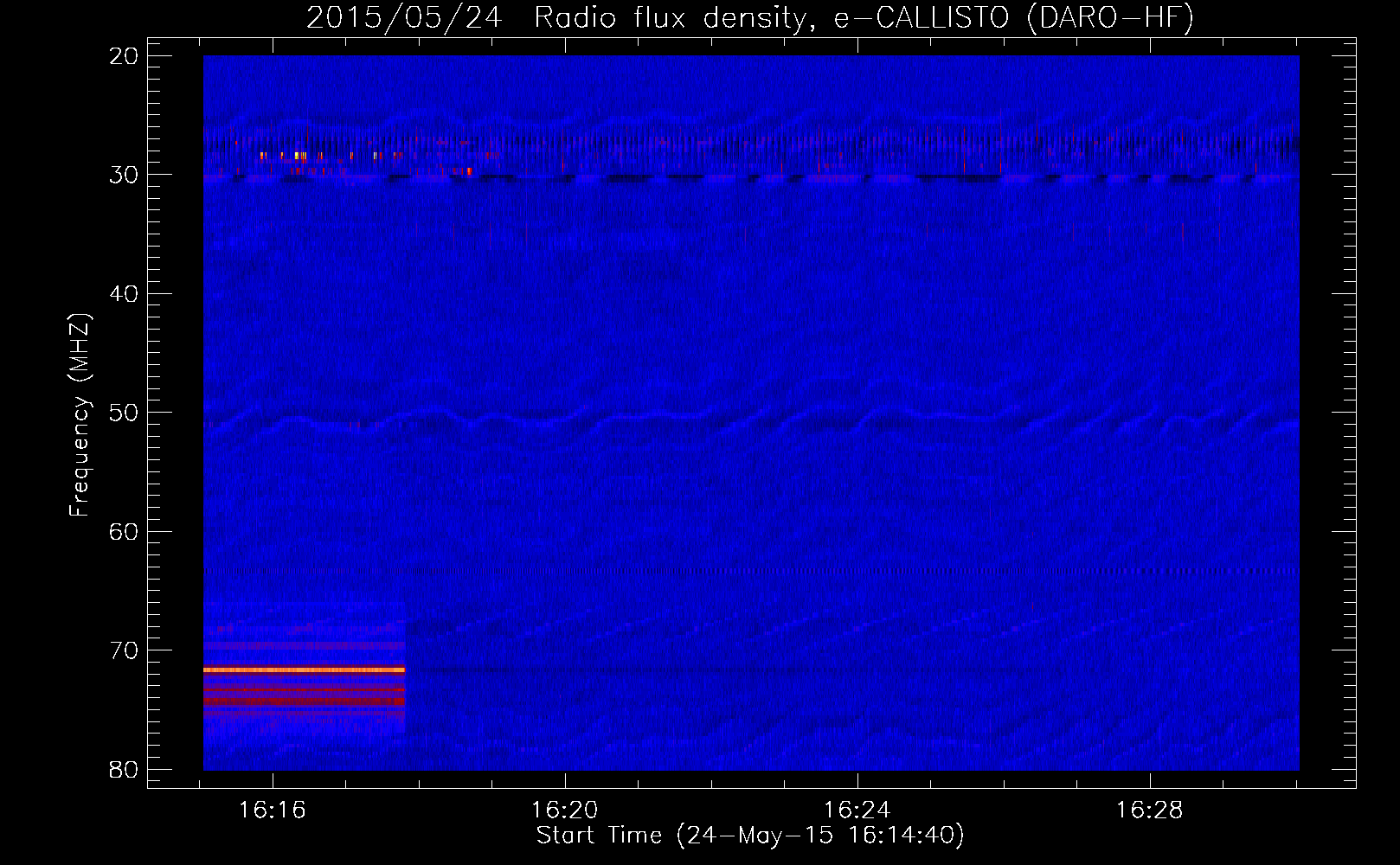Click the 16:24 time tick label
Image resolution: width=1400 pixels, height=865 pixels.
click(x=857, y=811)
